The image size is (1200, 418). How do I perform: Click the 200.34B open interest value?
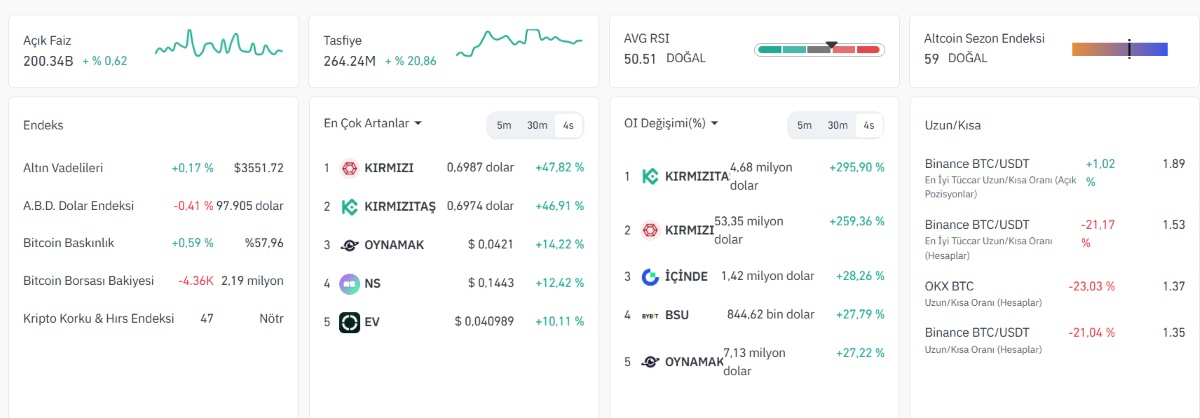pyautogui.click(x=48, y=60)
